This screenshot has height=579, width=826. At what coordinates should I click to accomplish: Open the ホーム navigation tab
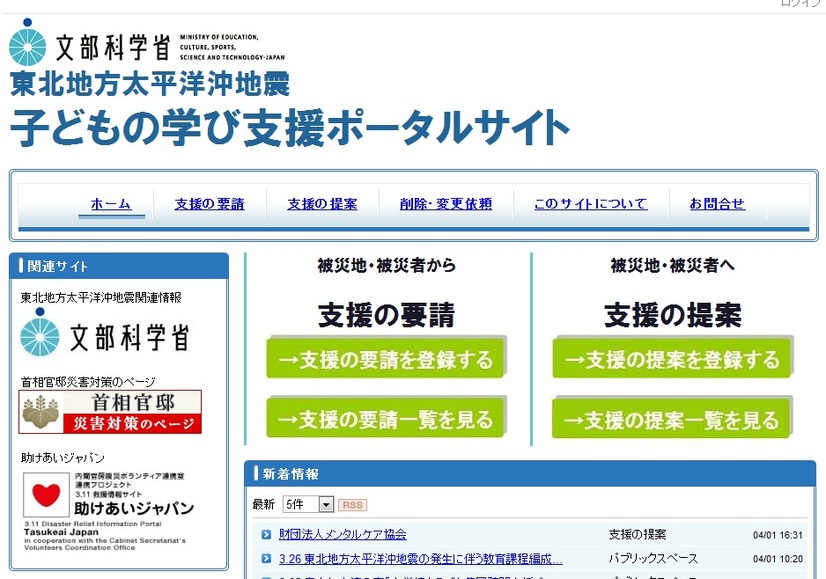coord(111,203)
